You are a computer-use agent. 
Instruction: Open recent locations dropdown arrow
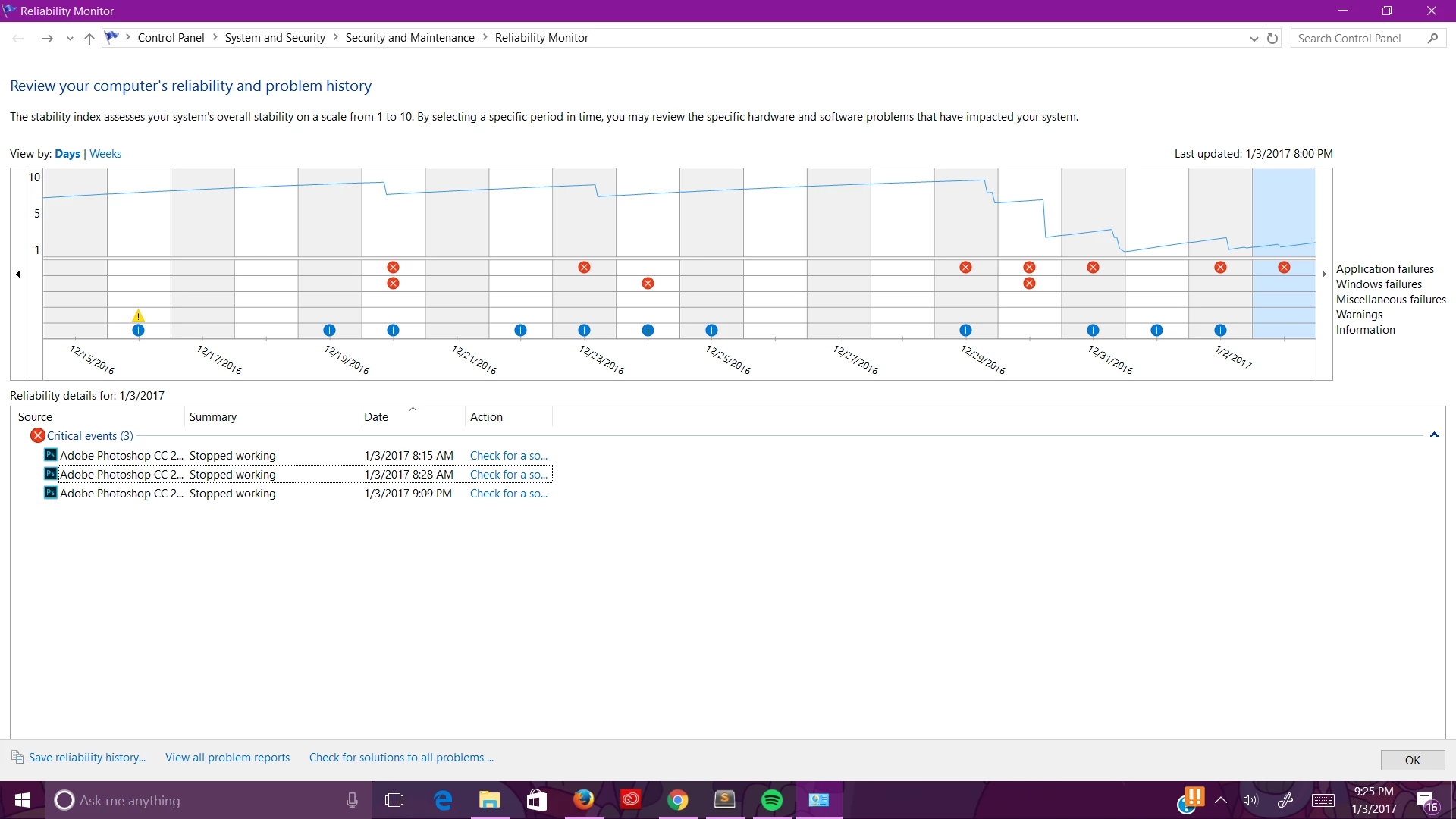[70, 39]
